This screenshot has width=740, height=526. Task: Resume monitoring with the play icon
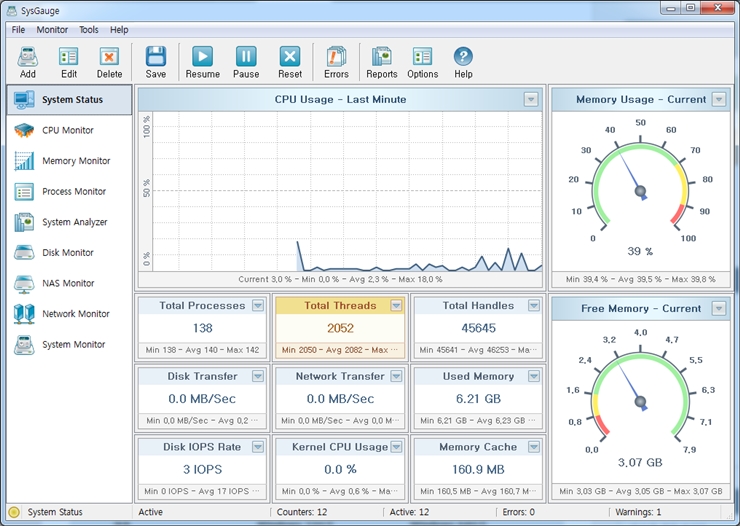click(202, 57)
